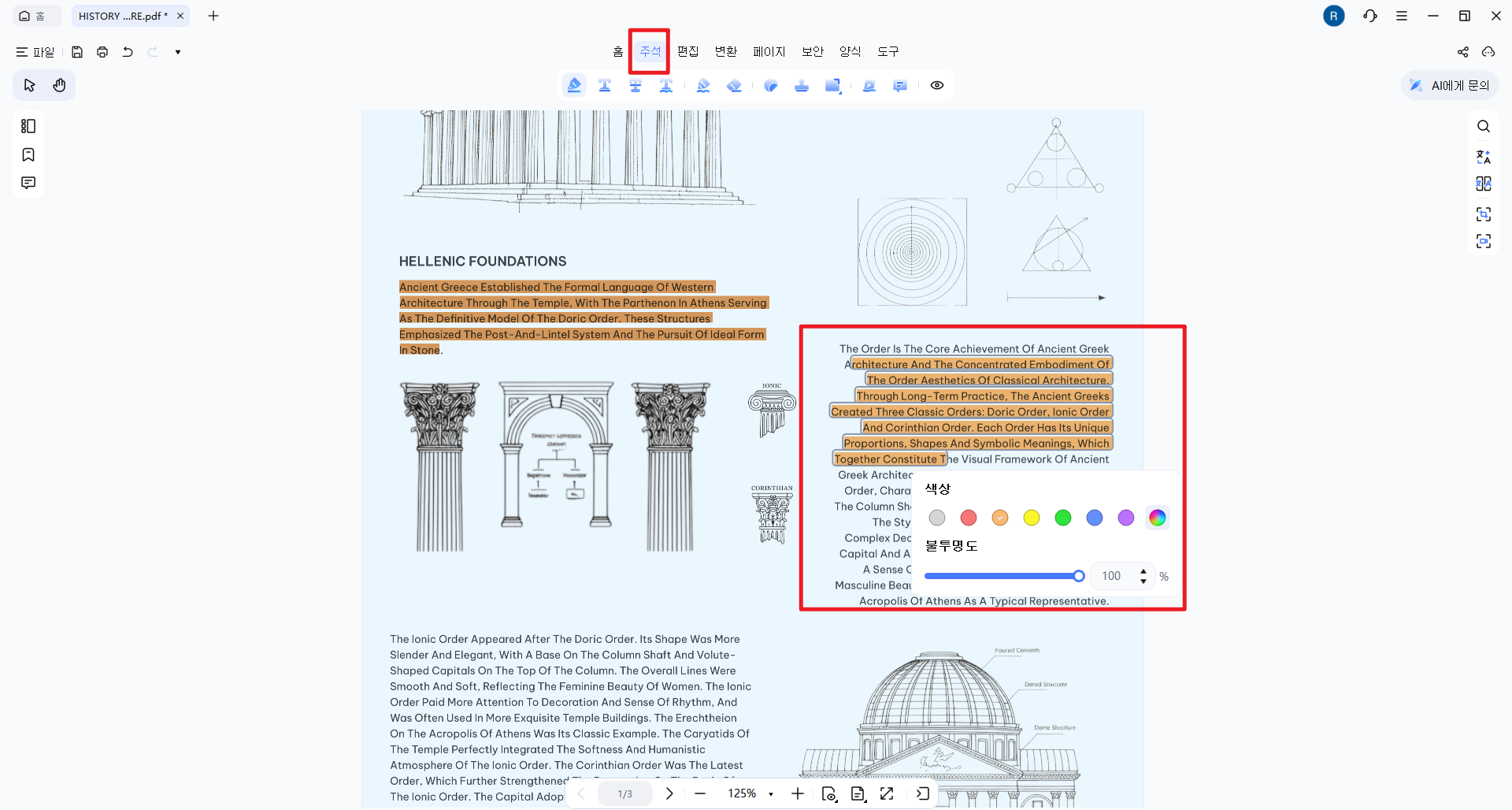Open the headset support icon
The height and width of the screenshot is (810, 1512).
(x=1370, y=16)
